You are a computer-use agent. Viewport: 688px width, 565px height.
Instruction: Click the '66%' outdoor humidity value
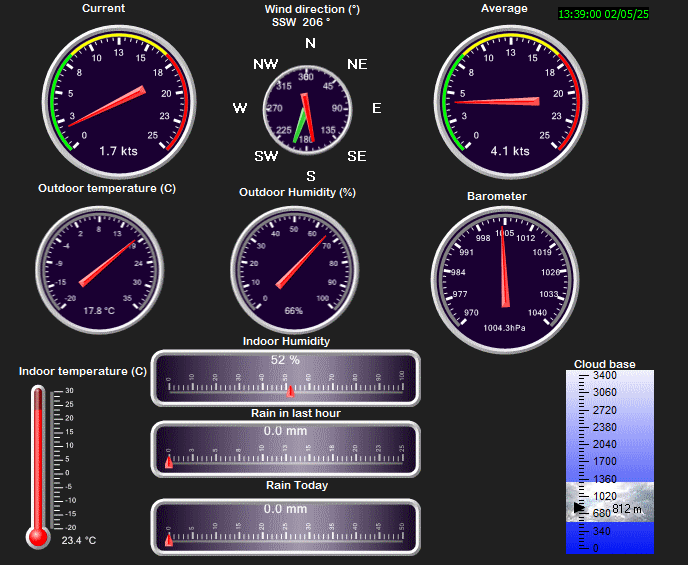[x=294, y=311]
